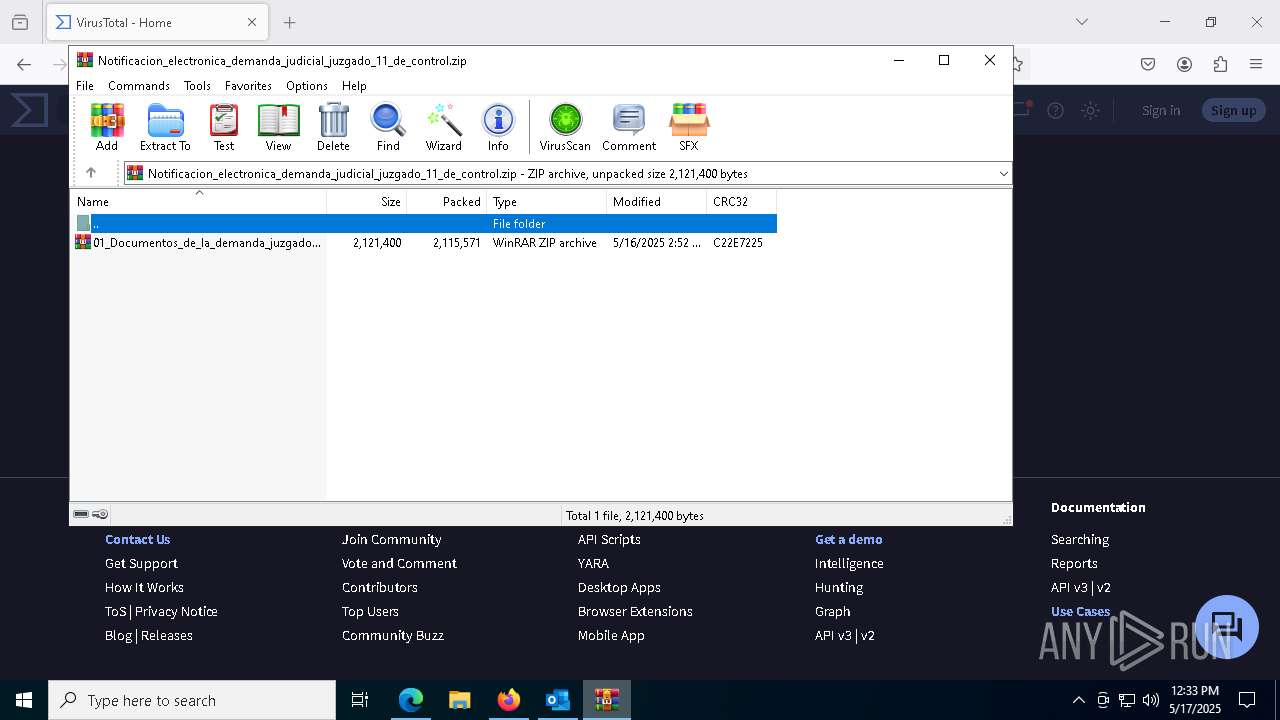Click WinRAR taskbar icon

coord(607,700)
